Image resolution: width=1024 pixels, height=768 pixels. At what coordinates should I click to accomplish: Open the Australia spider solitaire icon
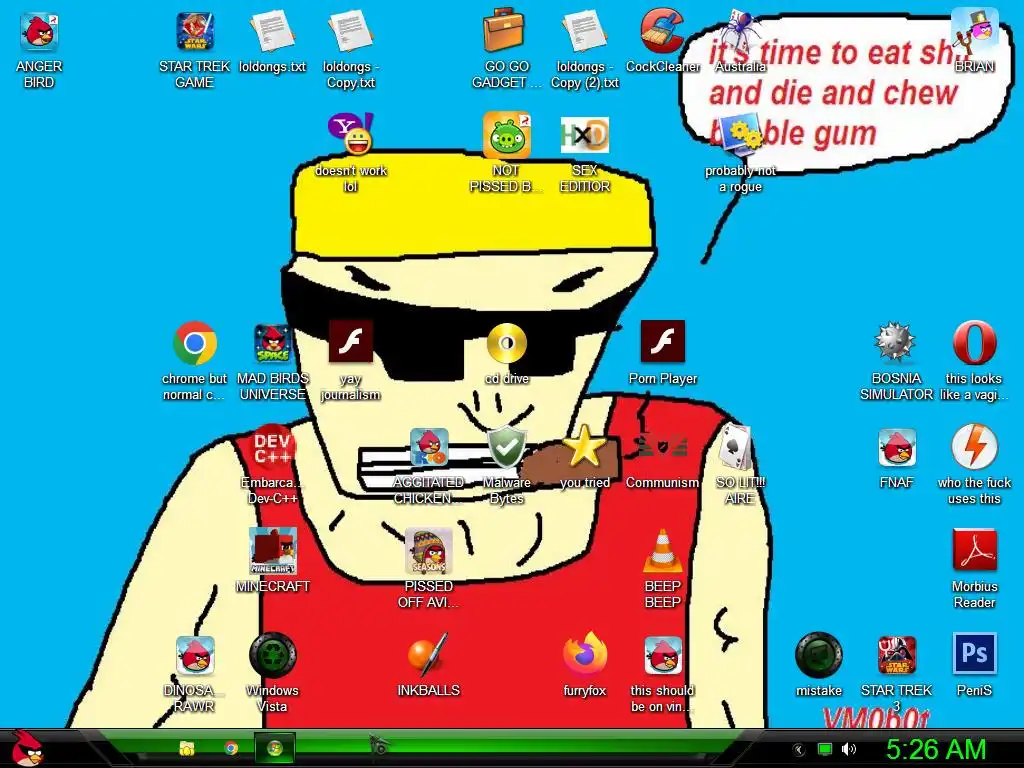click(x=741, y=33)
